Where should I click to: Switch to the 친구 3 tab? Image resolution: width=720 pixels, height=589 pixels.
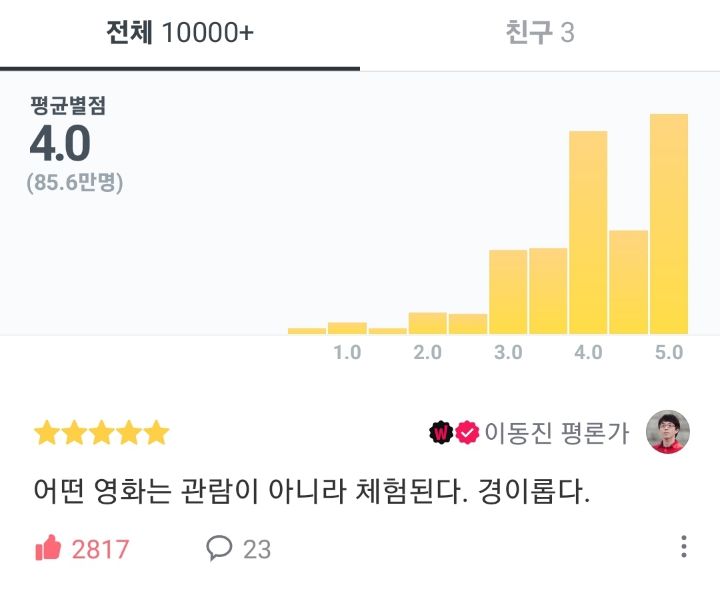(x=540, y=32)
